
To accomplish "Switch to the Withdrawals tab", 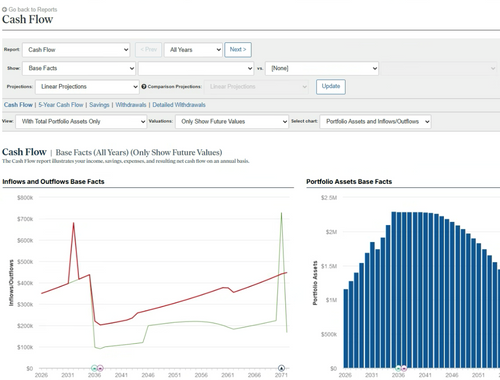I will 131,105.
